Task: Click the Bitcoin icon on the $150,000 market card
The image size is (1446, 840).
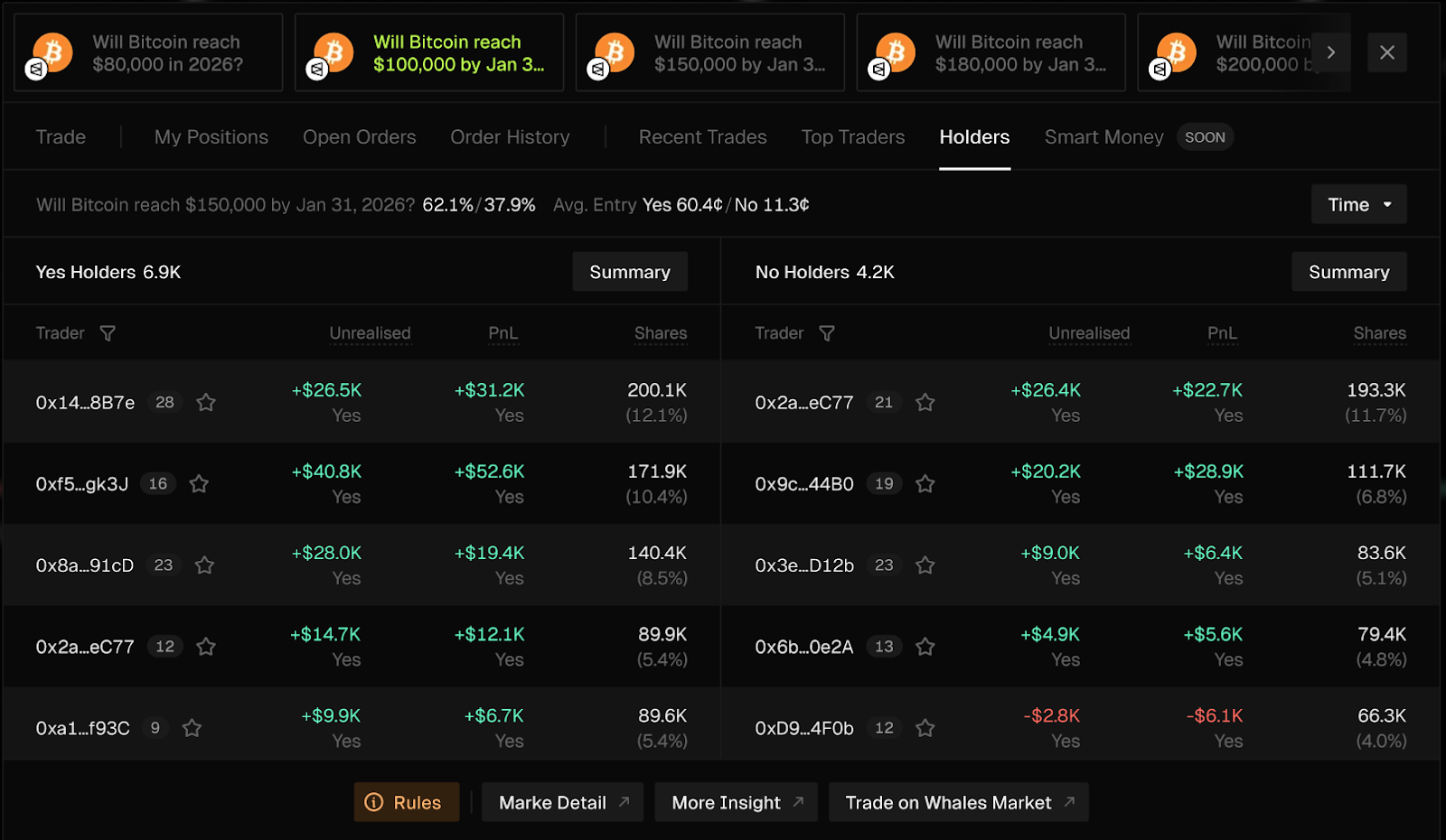Action: pos(615,52)
